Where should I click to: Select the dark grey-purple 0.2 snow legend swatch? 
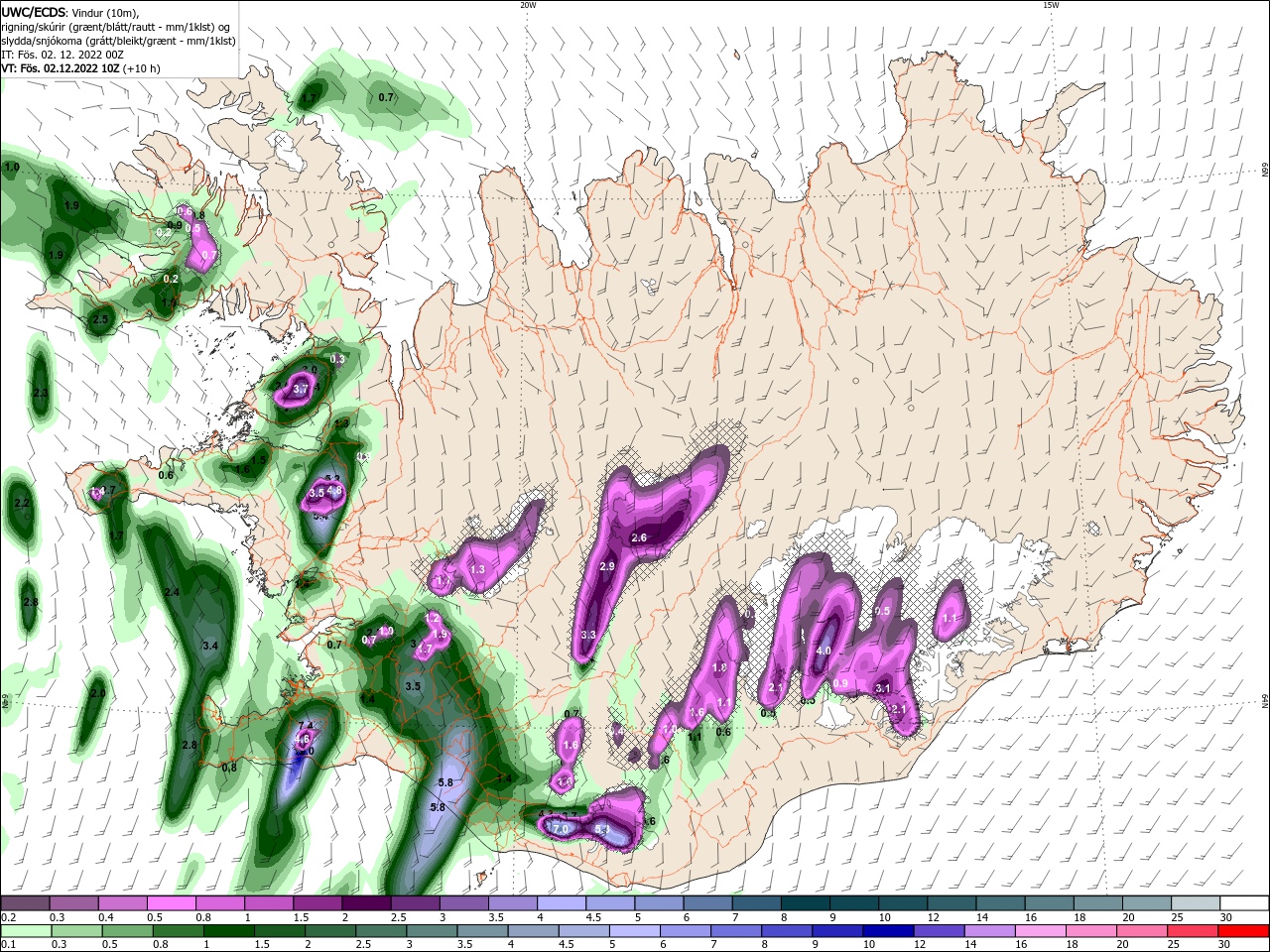click(x=26, y=903)
